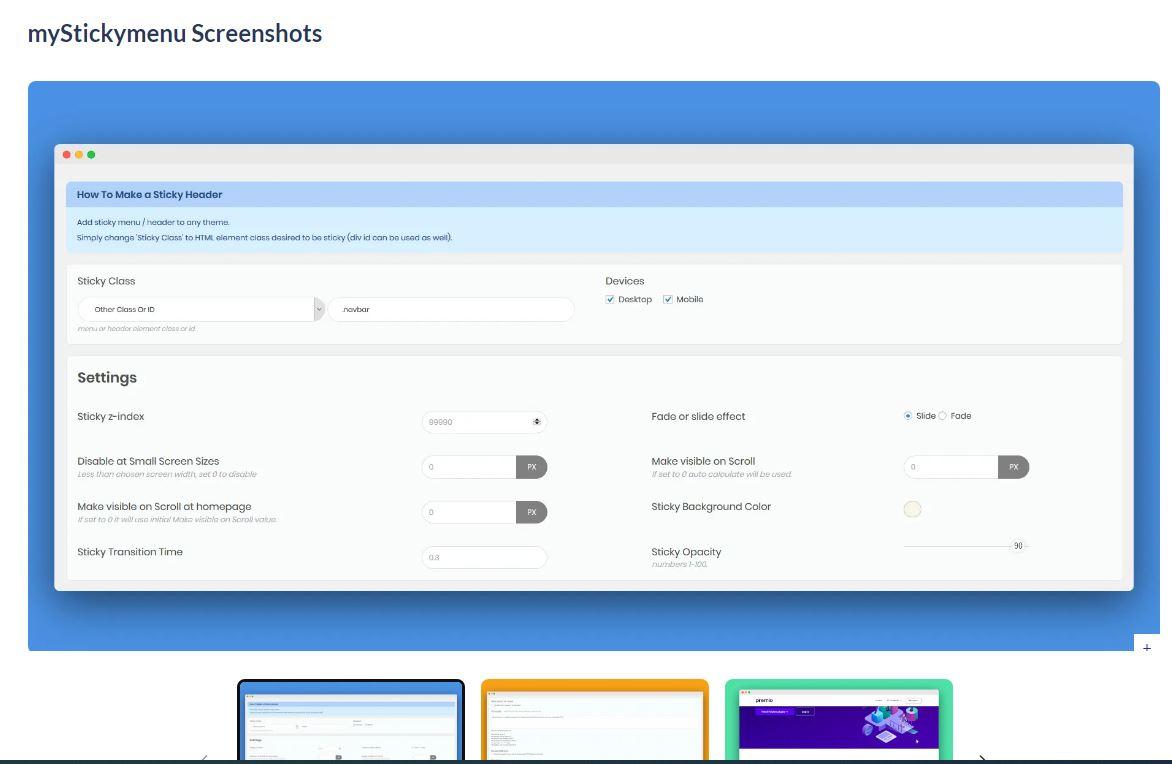
Task: Click the Sticky Opacity slider handle at 90
Action: coord(1018,546)
